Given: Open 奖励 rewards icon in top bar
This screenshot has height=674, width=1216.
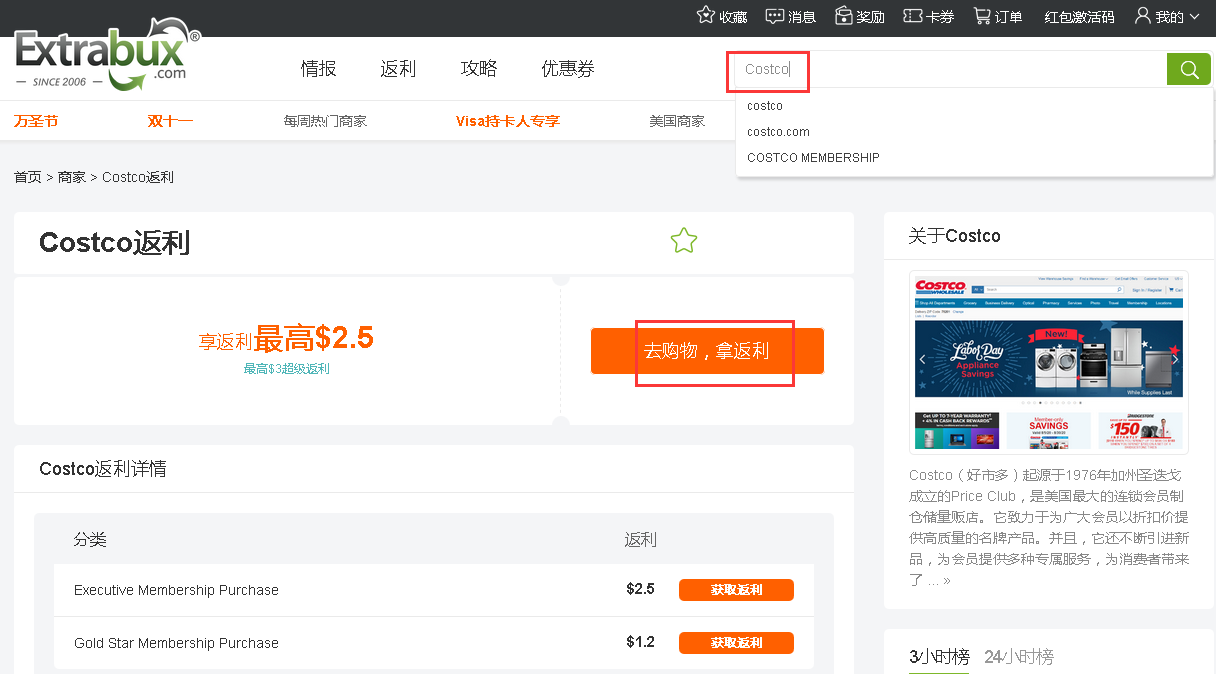Looking at the screenshot, I should (x=843, y=16).
